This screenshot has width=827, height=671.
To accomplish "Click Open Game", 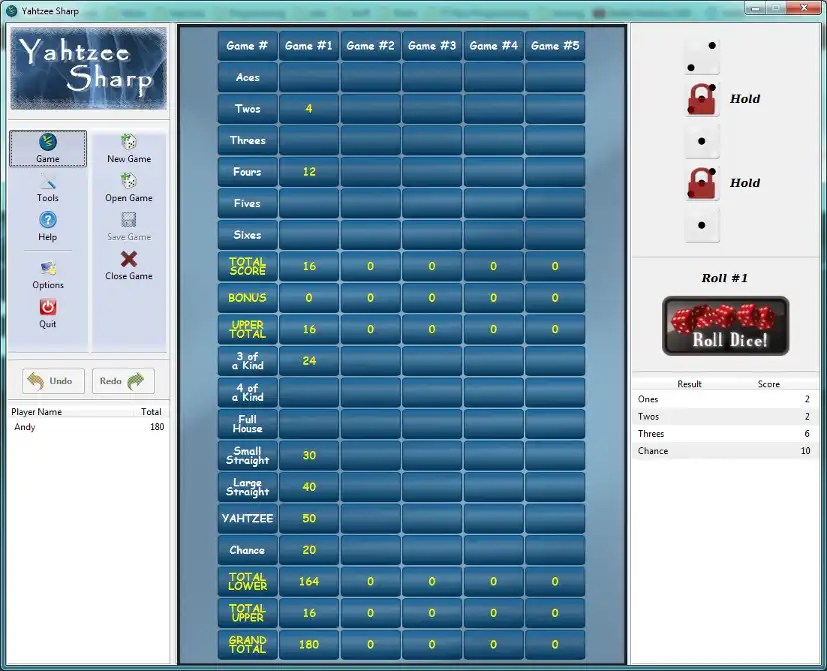I will [129, 188].
